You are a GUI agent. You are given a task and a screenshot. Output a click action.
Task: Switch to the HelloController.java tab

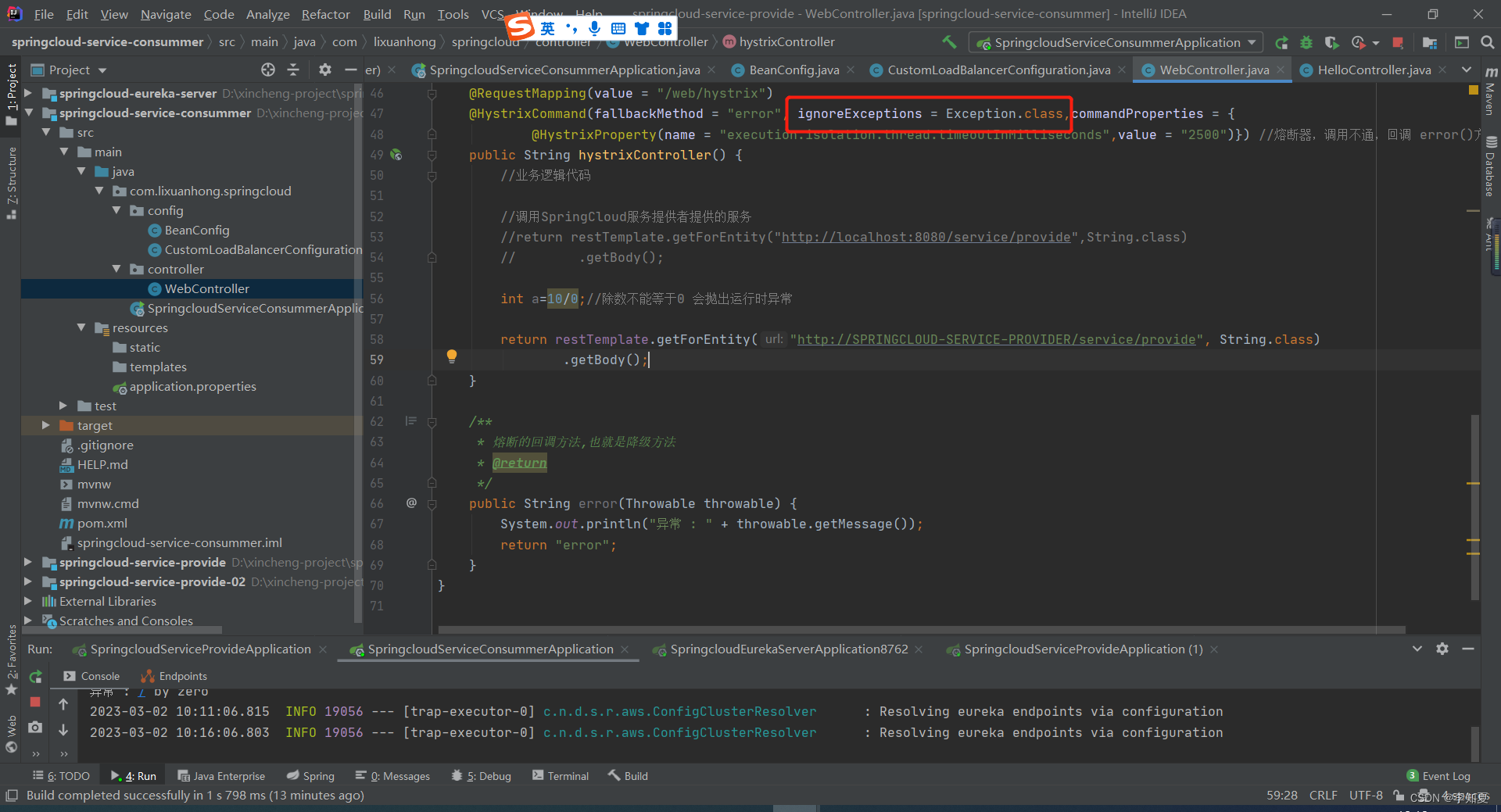click(1374, 70)
